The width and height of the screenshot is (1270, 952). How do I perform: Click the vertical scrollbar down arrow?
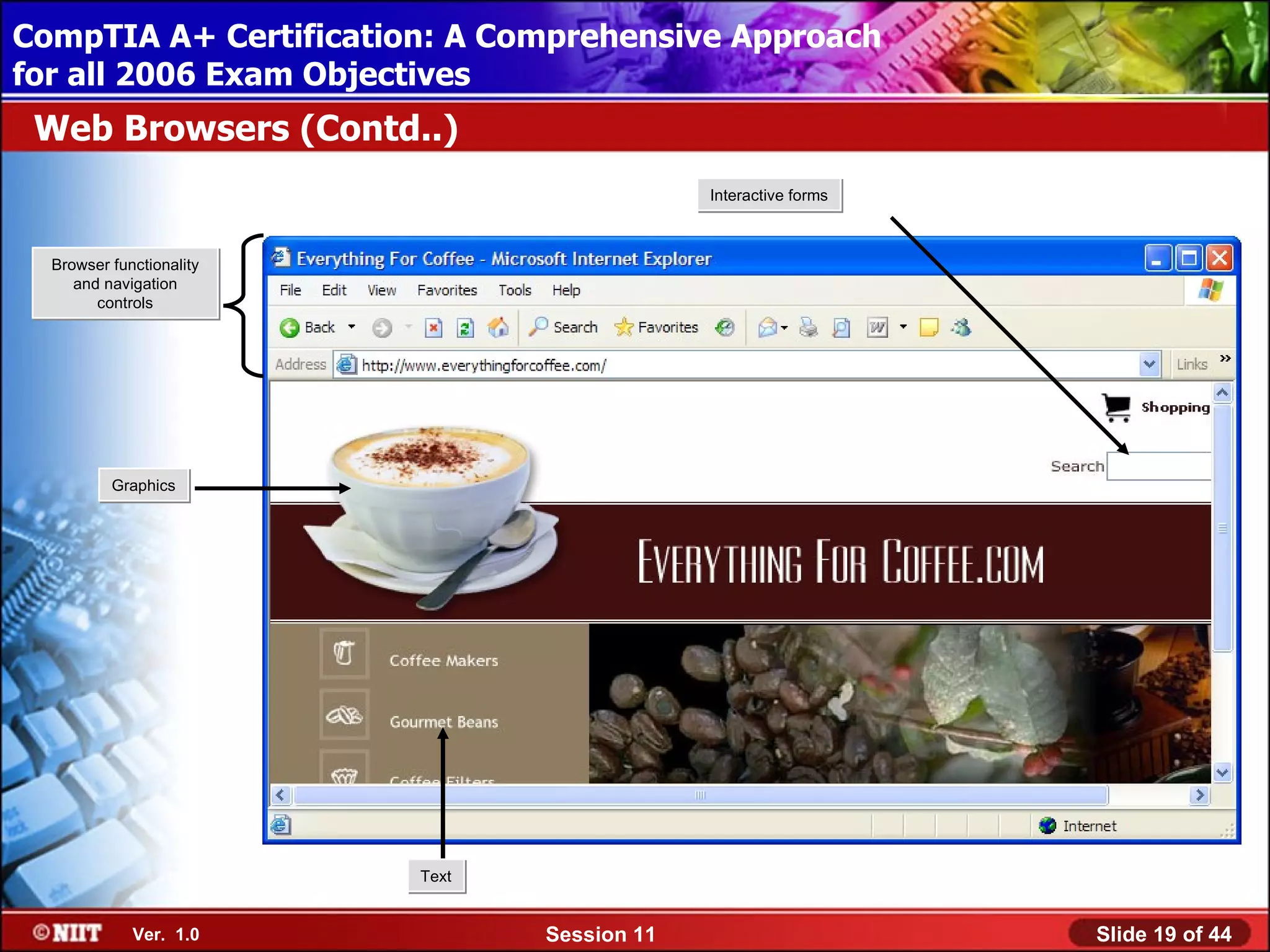point(1222,773)
